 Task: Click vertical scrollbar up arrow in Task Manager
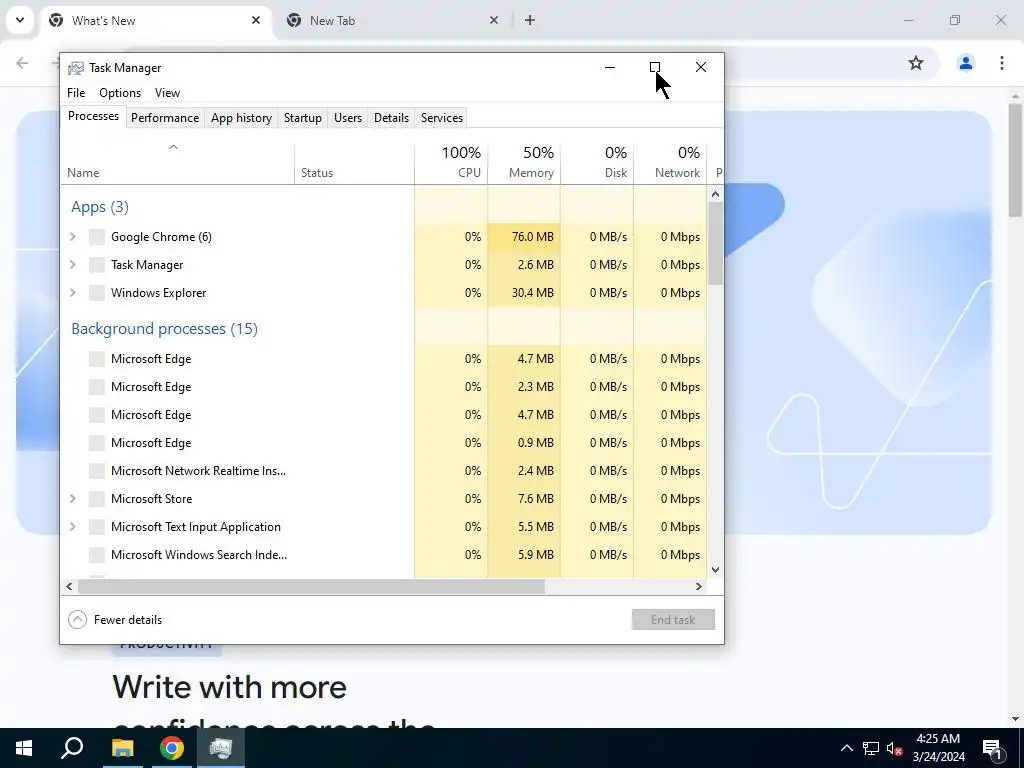pyautogui.click(x=715, y=194)
